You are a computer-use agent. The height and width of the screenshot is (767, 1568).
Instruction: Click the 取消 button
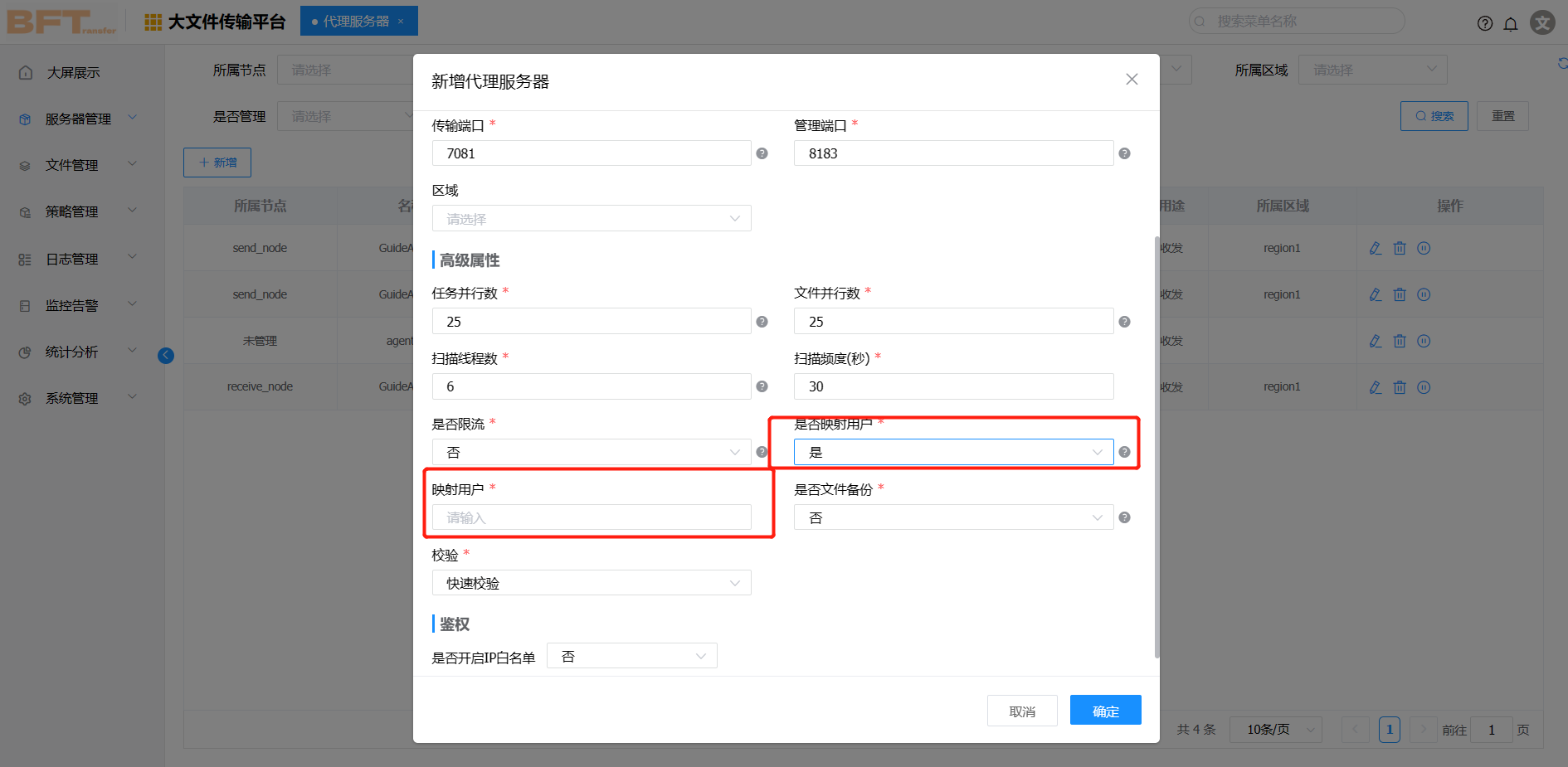coord(1021,711)
